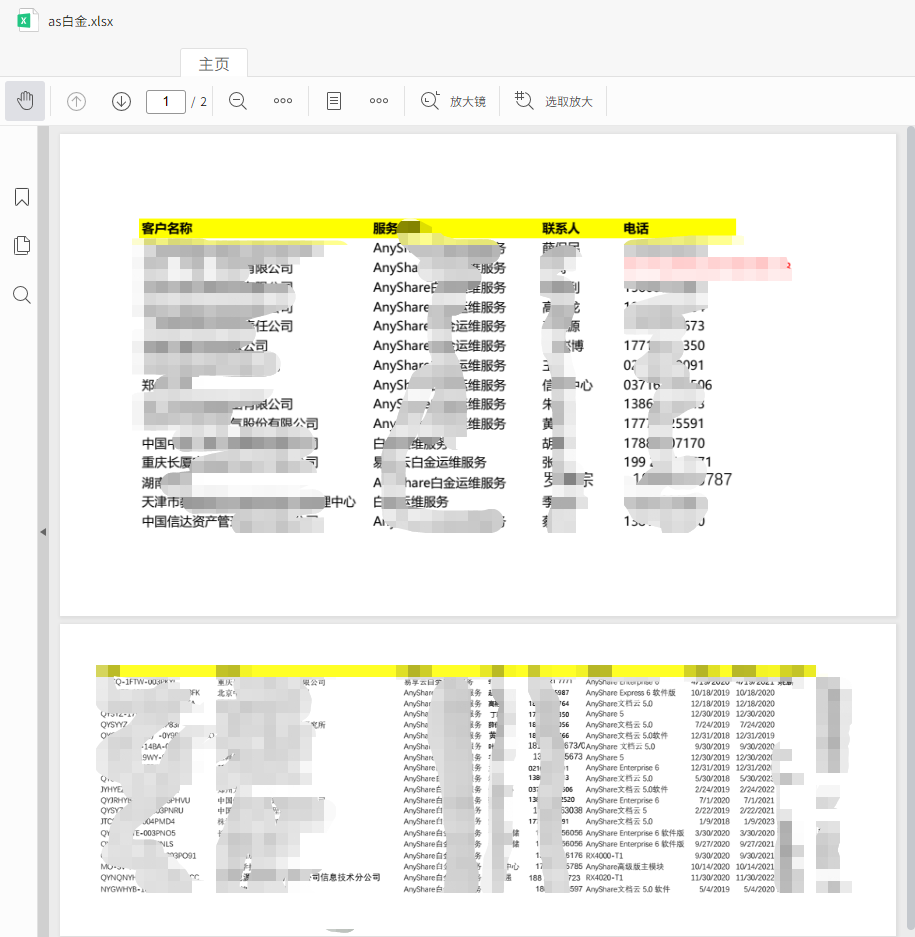The image size is (915, 937).
Task: Open the search sidebar panel
Action: coord(22,295)
